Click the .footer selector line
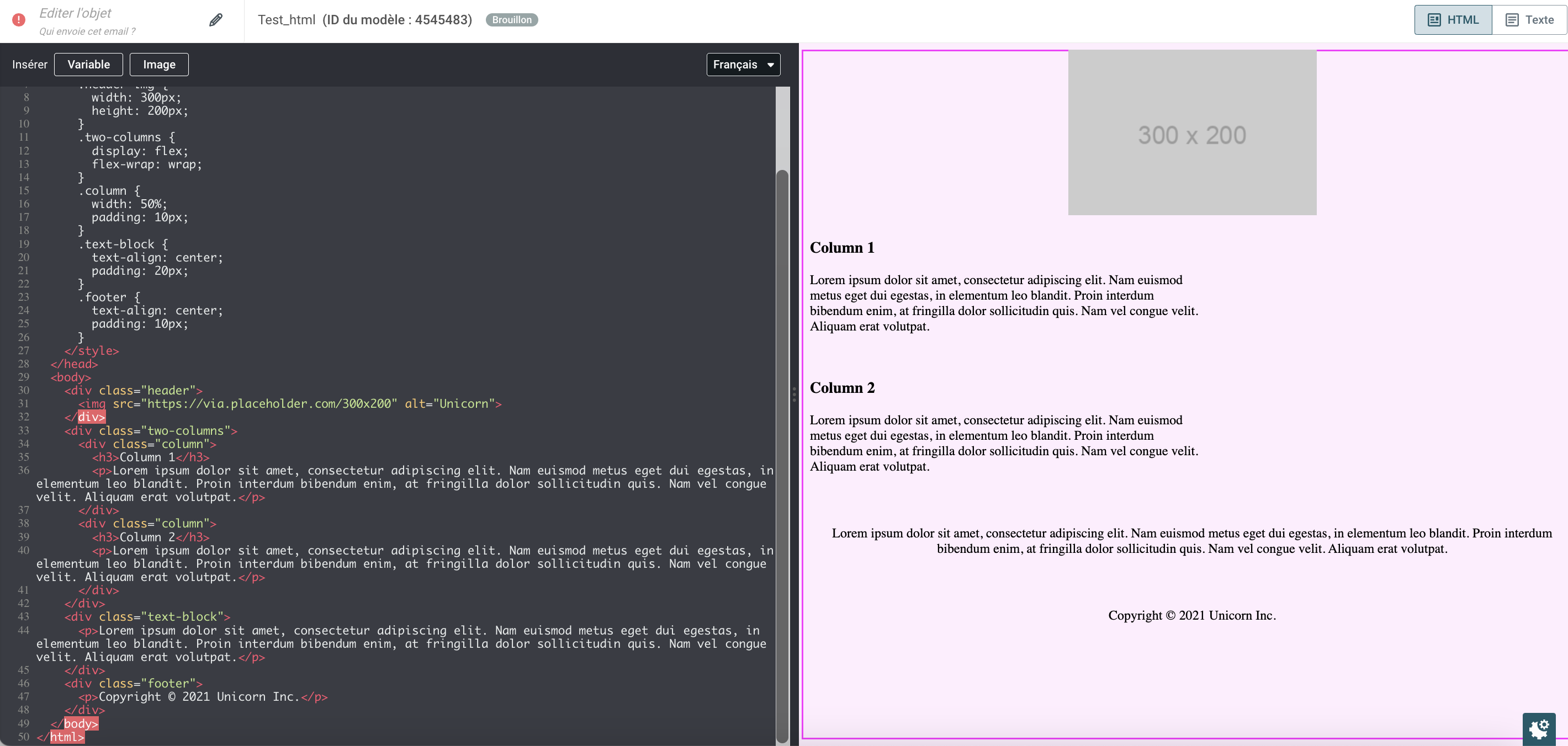 click(109, 297)
